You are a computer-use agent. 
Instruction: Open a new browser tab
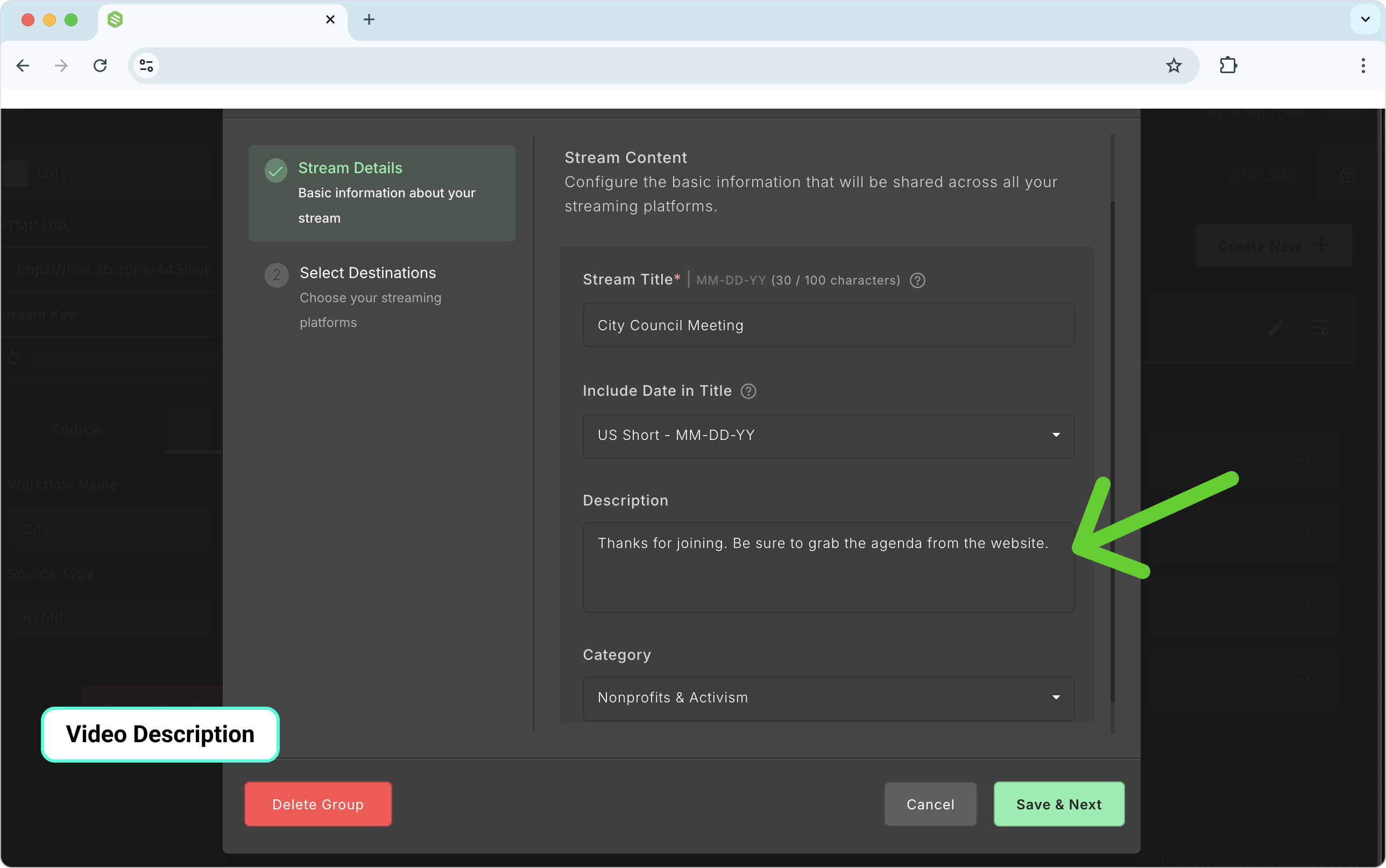pyautogui.click(x=369, y=19)
